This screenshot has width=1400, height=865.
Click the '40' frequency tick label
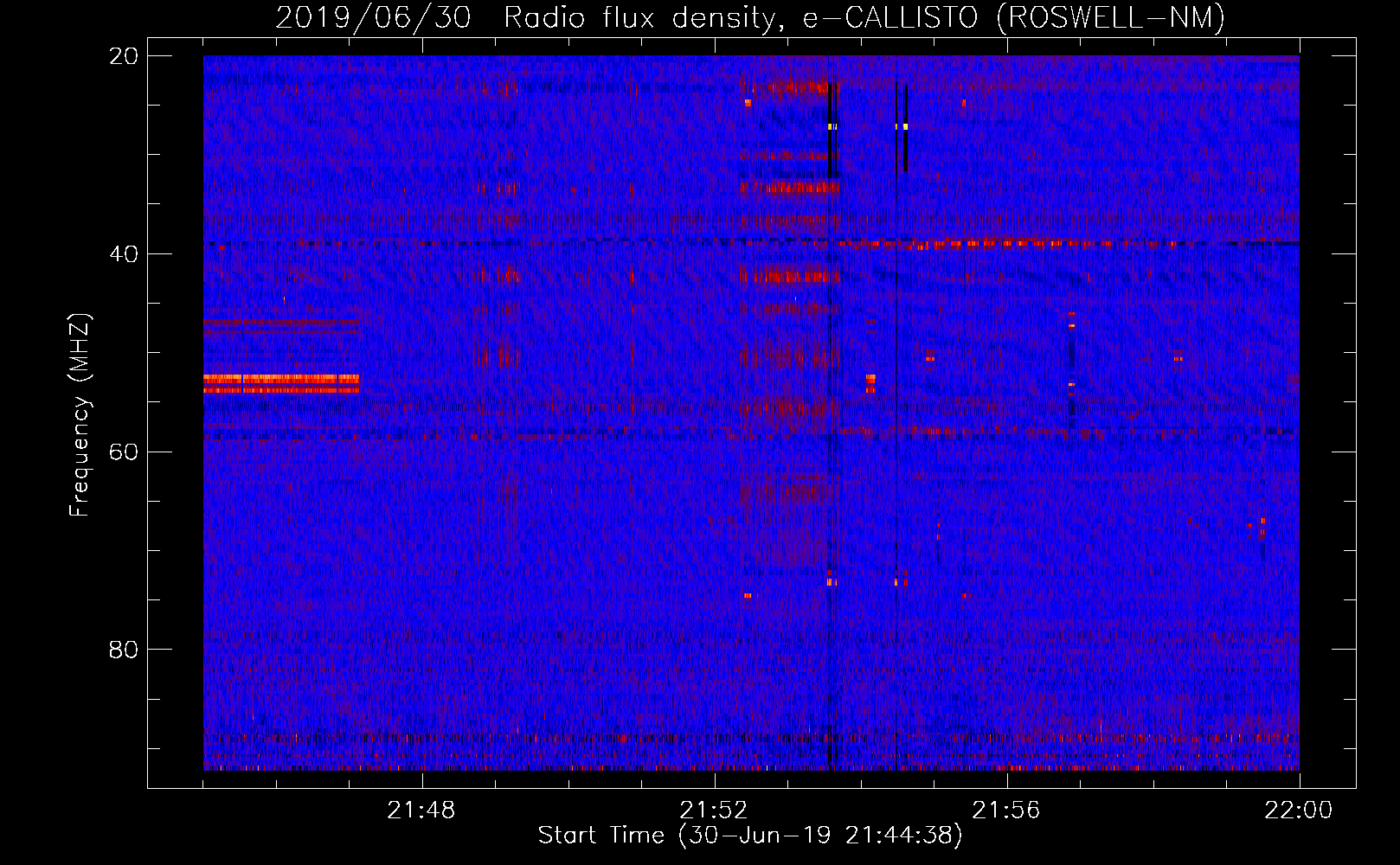(123, 254)
